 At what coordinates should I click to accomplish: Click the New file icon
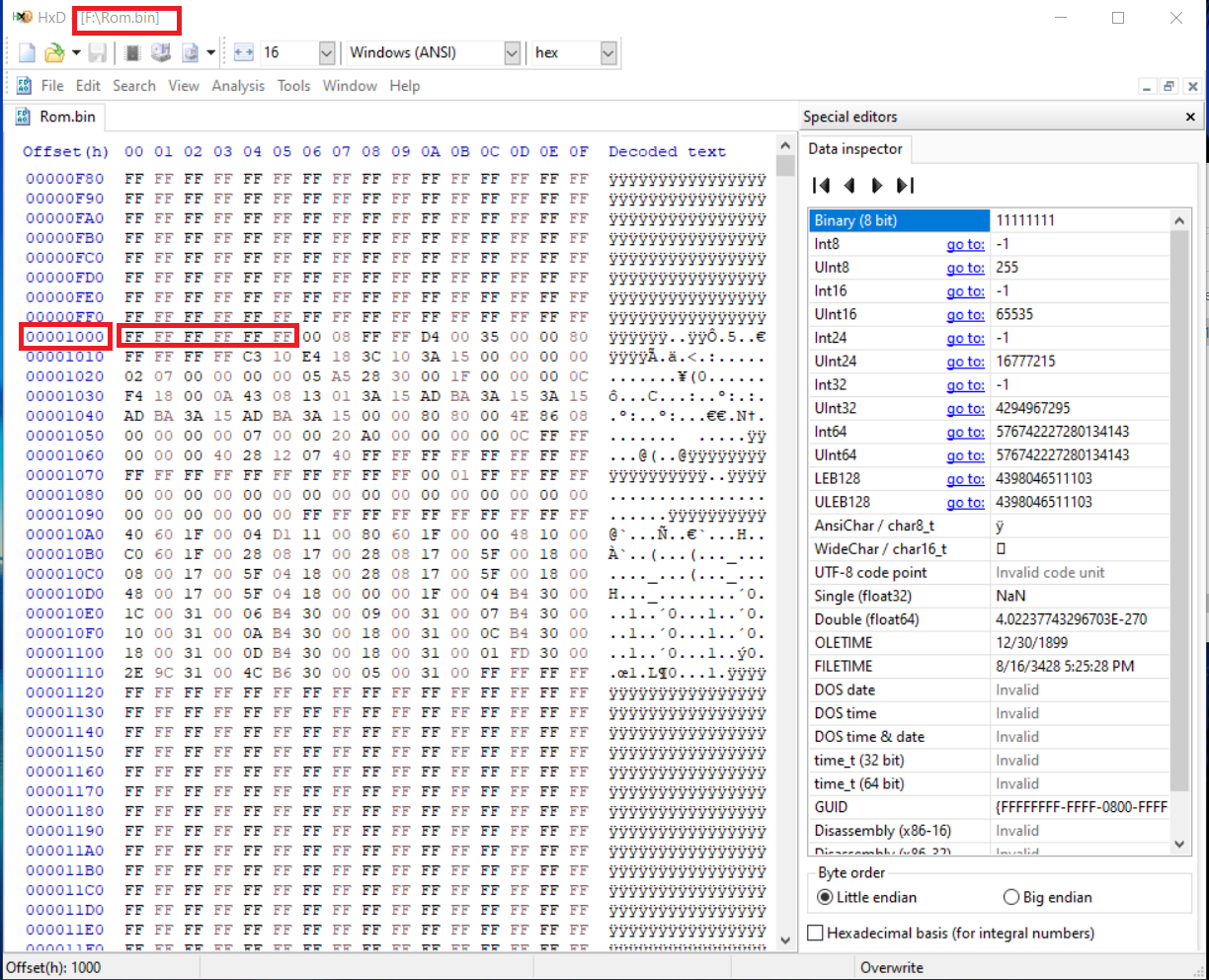pos(28,52)
